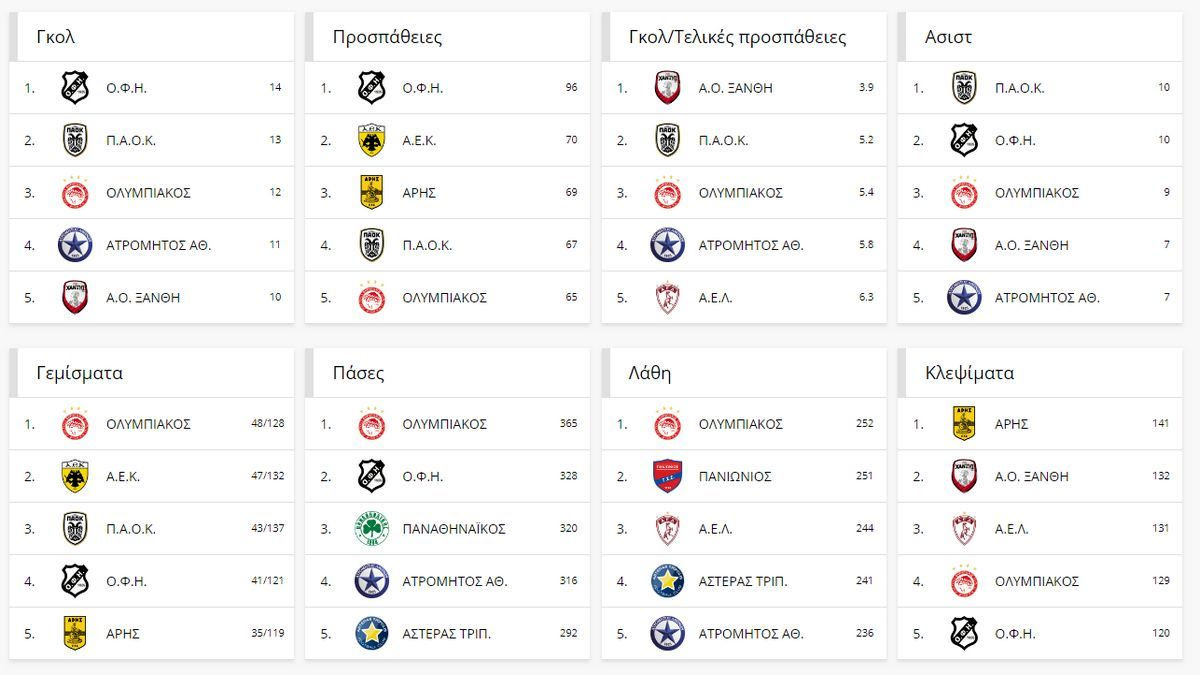Click the ΠΑΝΑΘΗΝΑΪΚΟΣ logo in Πάσες panel
Screen dimensions: 1200x675
coord(371,529)
